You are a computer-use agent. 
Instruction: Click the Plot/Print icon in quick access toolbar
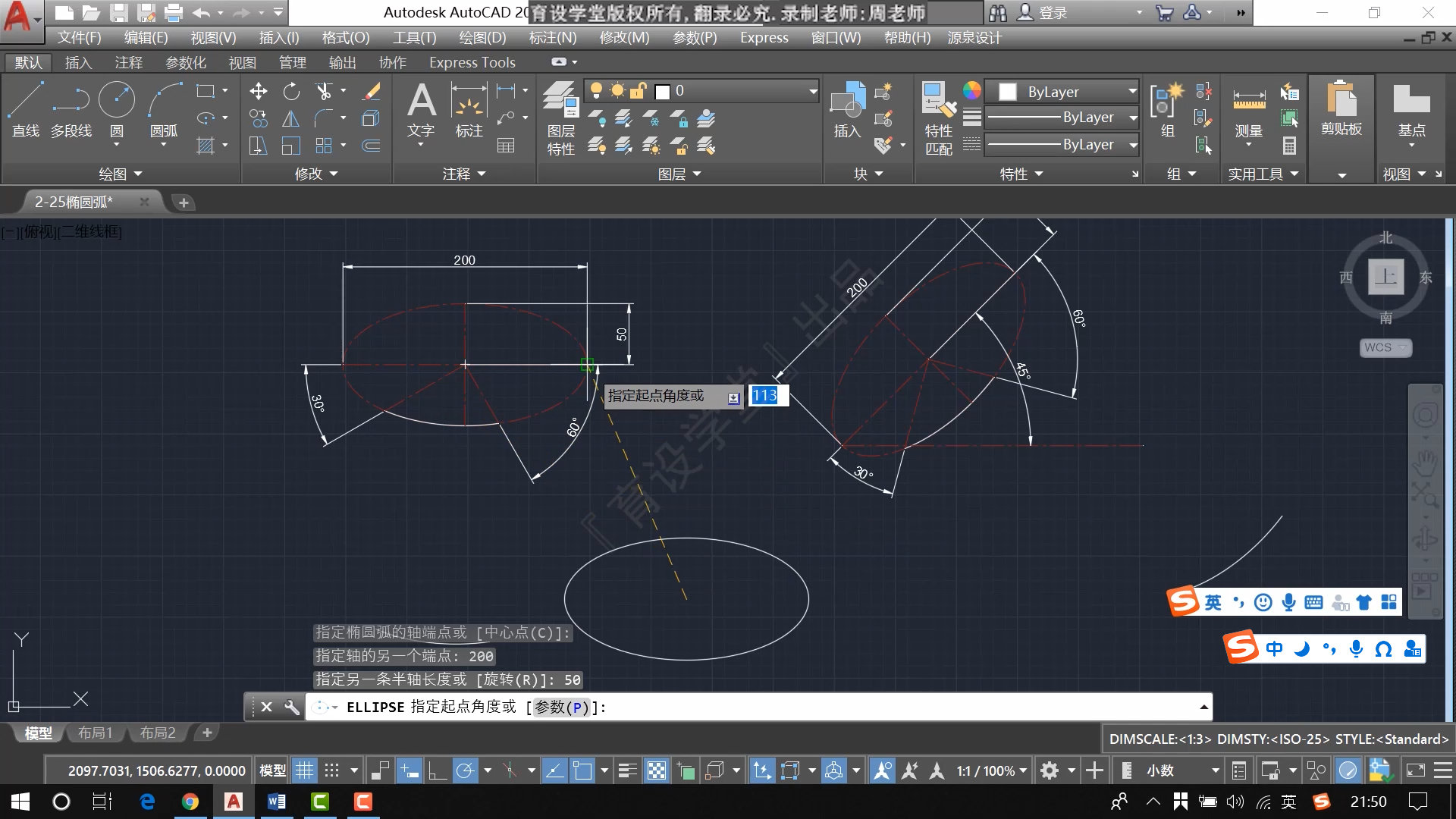174,12
